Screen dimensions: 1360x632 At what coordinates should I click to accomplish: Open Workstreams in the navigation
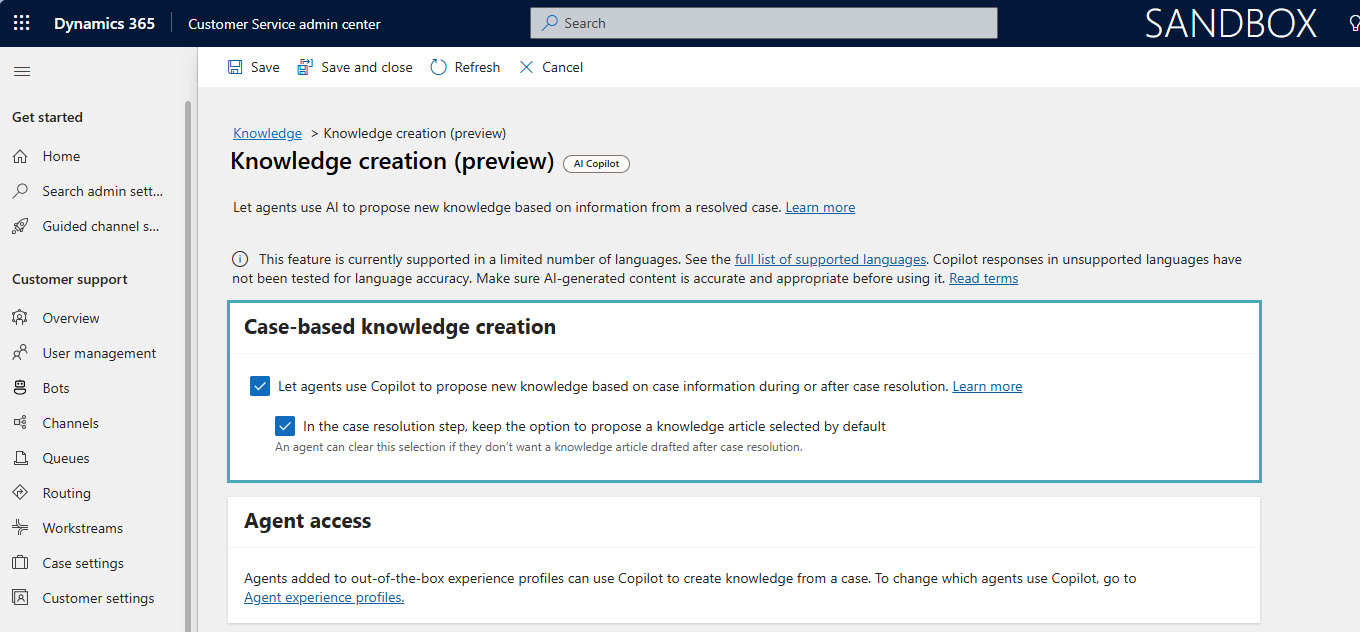click(x=82, y=528)
